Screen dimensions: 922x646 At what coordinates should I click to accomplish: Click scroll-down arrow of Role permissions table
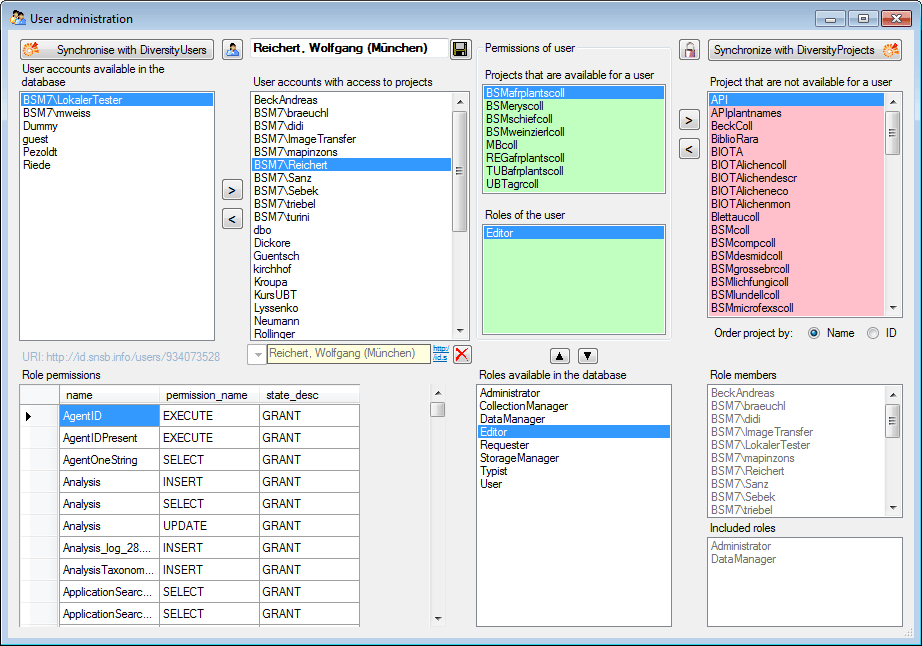437,618
